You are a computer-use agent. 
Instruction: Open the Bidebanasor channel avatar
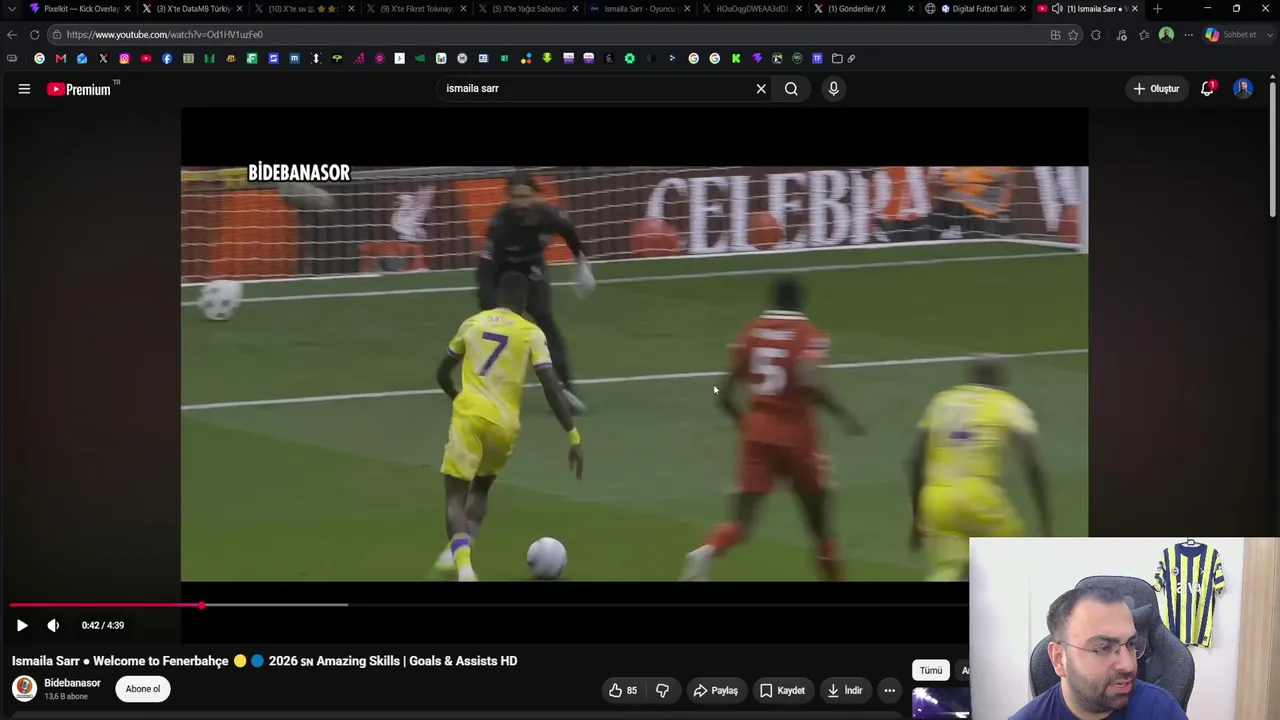24,689
